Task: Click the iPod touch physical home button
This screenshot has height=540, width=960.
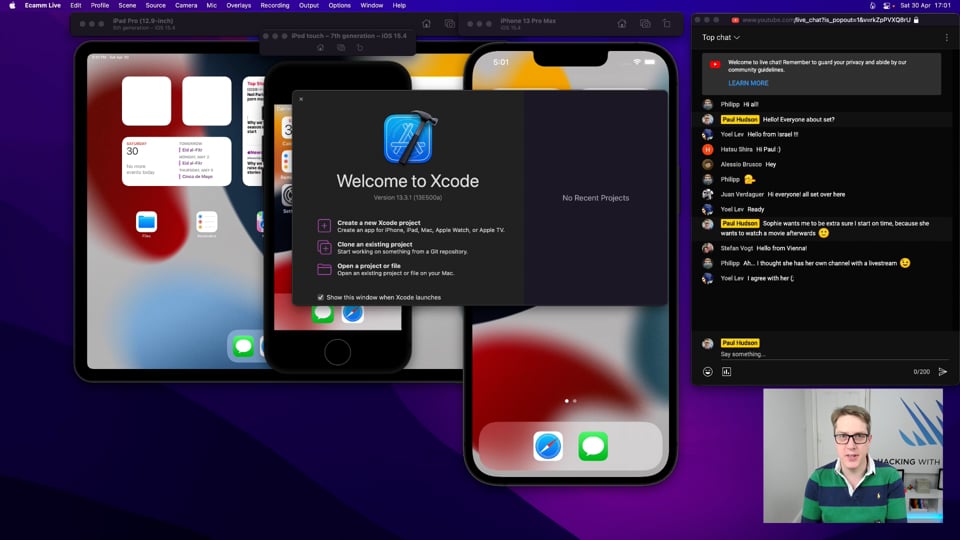Action: pyautogui.click(x=337, y=352)
